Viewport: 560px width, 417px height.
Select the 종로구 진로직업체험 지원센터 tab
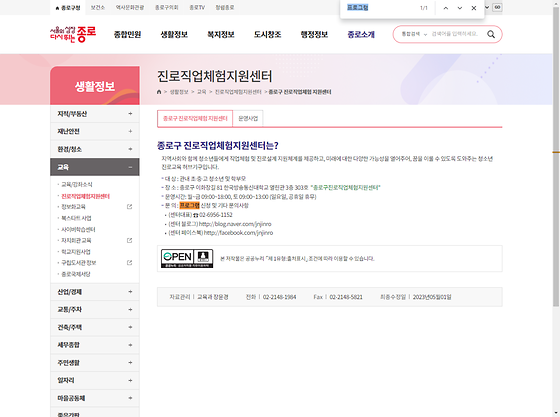(x=195, y=118)
